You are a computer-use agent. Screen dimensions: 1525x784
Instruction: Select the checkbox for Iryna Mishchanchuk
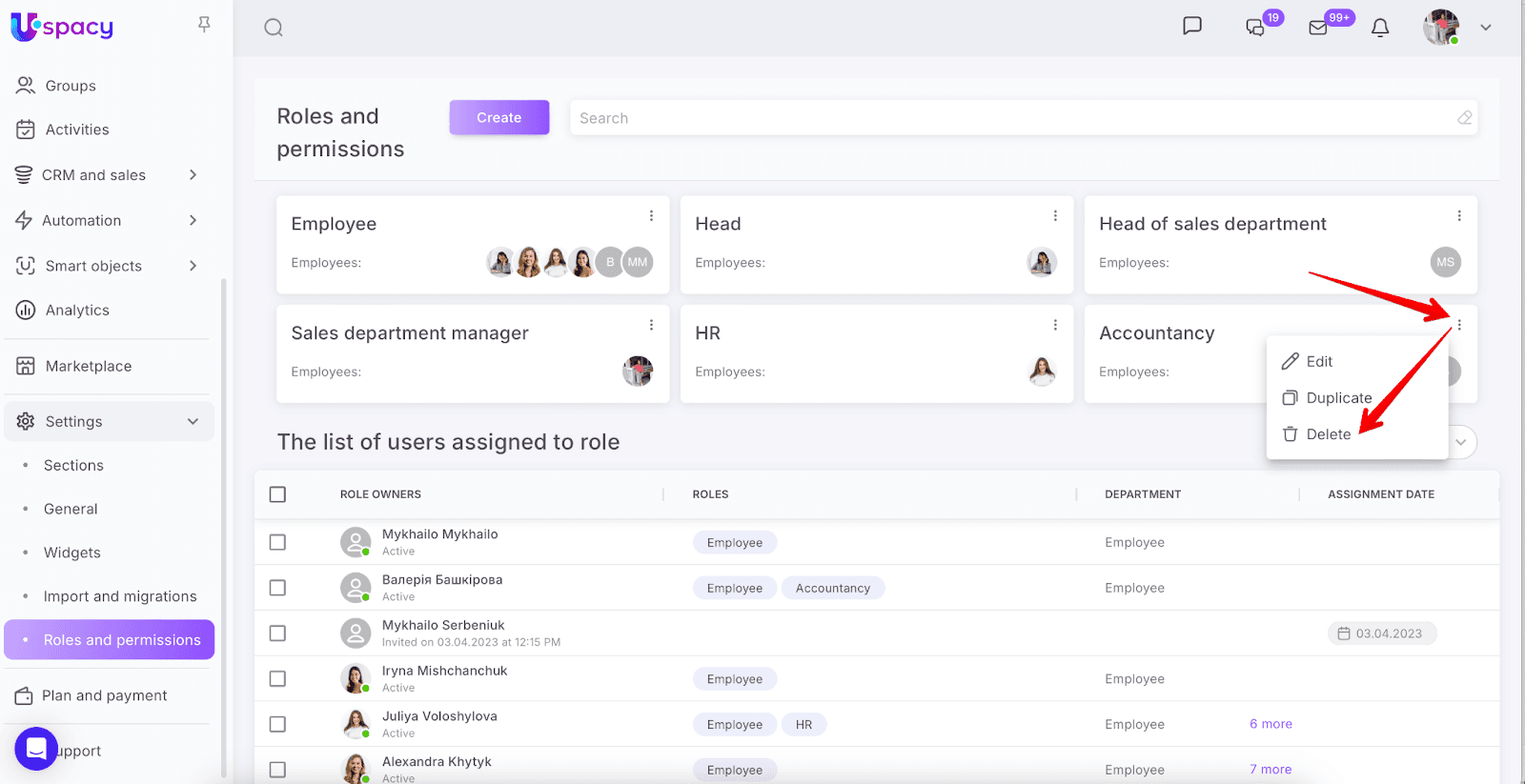tap(277, 679)
